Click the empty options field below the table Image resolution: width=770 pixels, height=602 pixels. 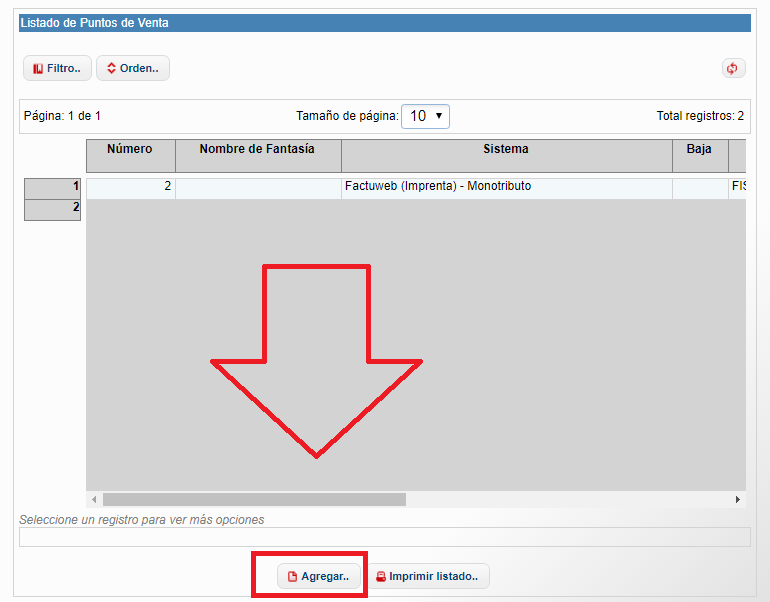pos(384,537)
